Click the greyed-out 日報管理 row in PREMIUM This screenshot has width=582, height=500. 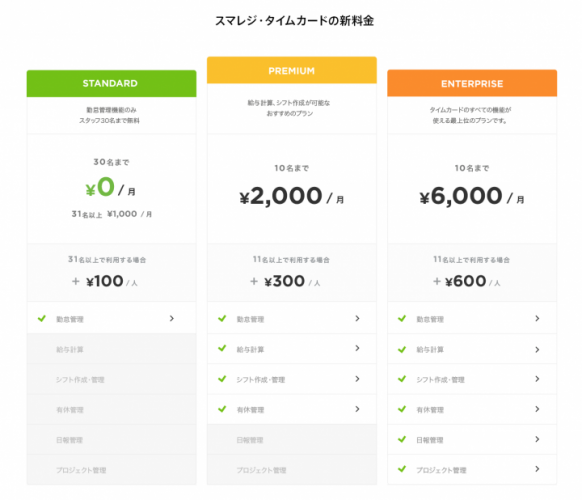coord(292,440)
